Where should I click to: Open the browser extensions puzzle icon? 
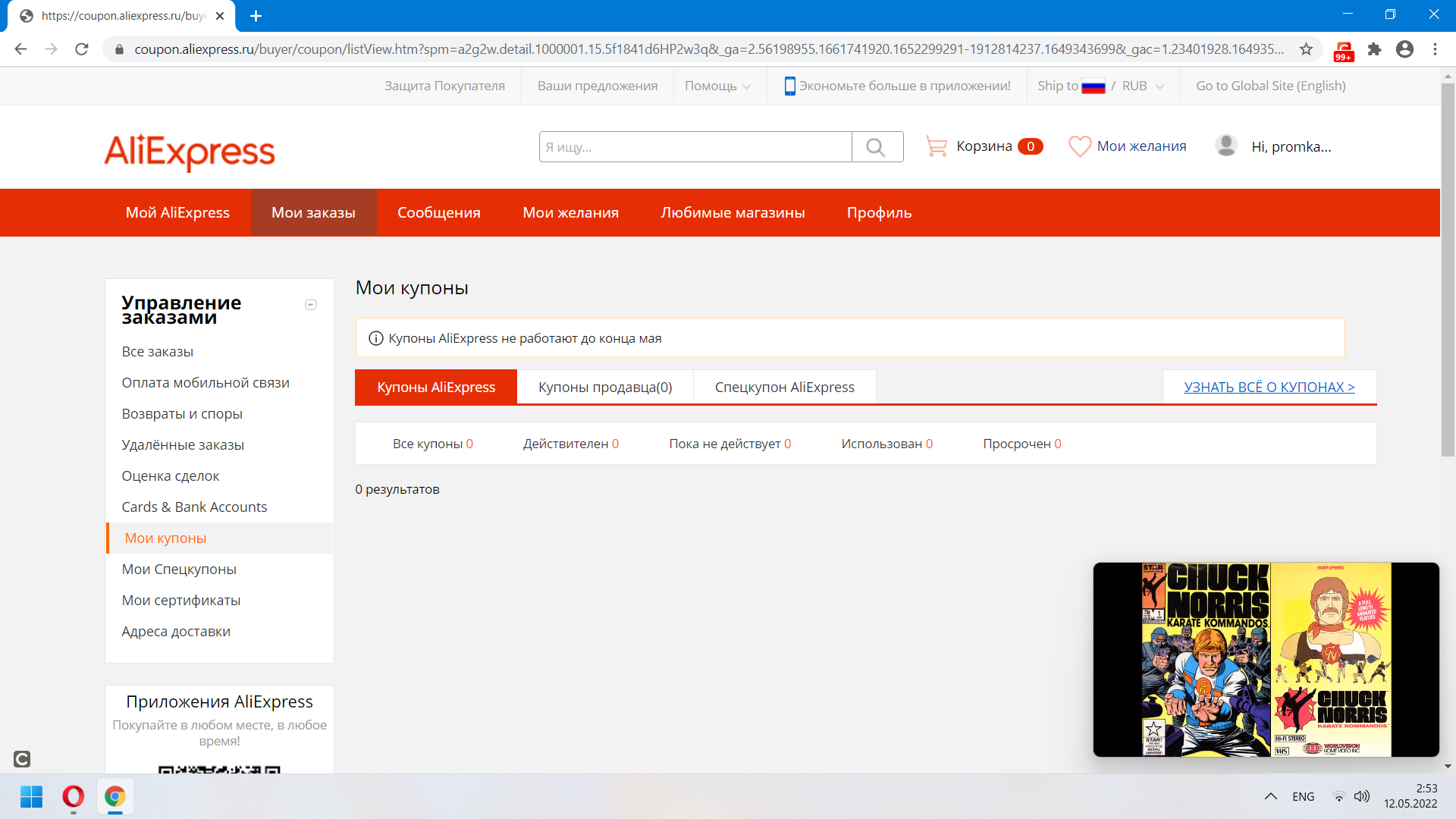point(1375,49)
